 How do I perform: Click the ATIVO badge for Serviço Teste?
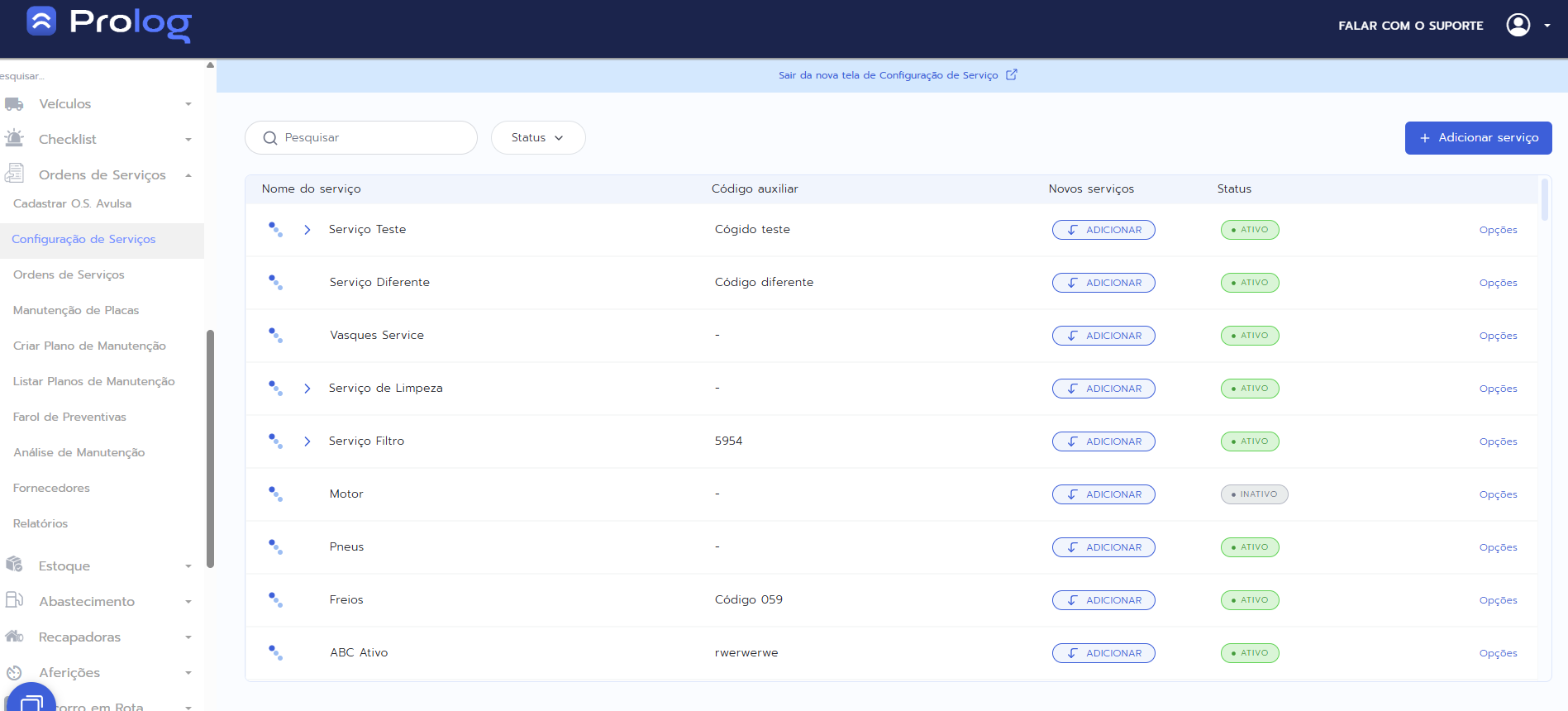pyautogui.click(x=1249, y=230)
